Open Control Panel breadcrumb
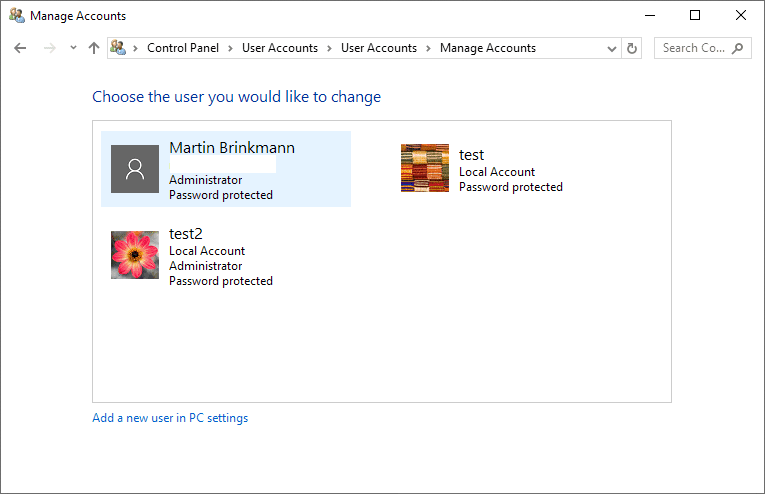The width and height of the screenshot is (765, 494). [183, 48]
